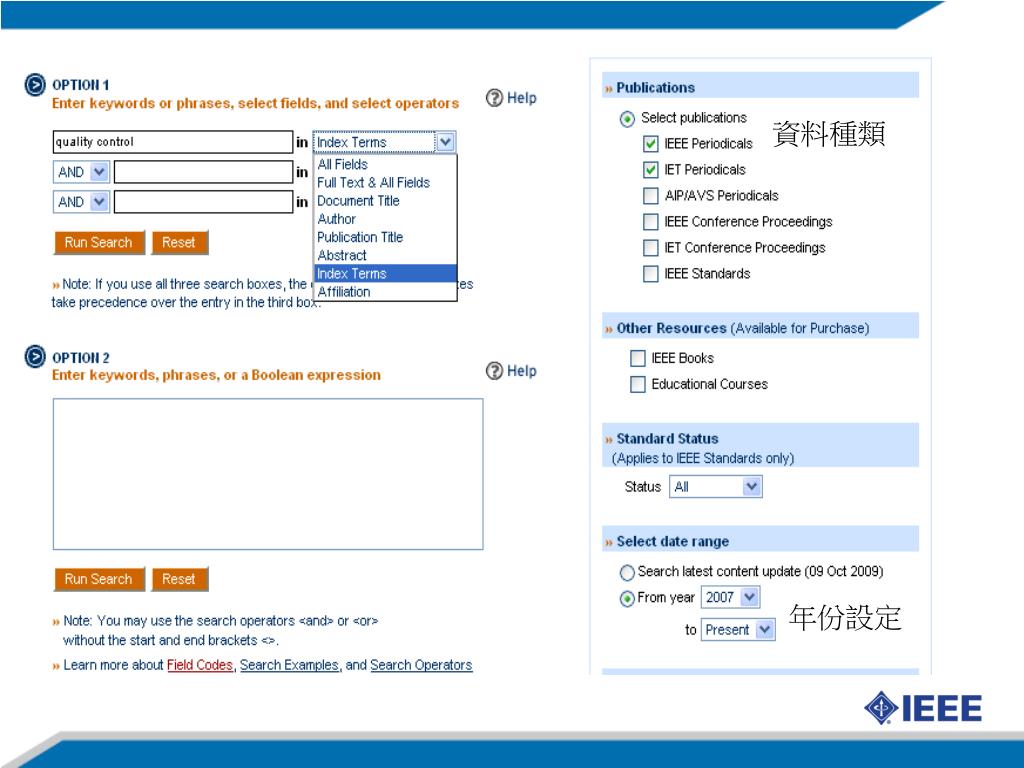Uncheck IET Periodicals checkbox
This screenshot has height=768, width=1024.
pyautogui.click(x=650, y=169)
